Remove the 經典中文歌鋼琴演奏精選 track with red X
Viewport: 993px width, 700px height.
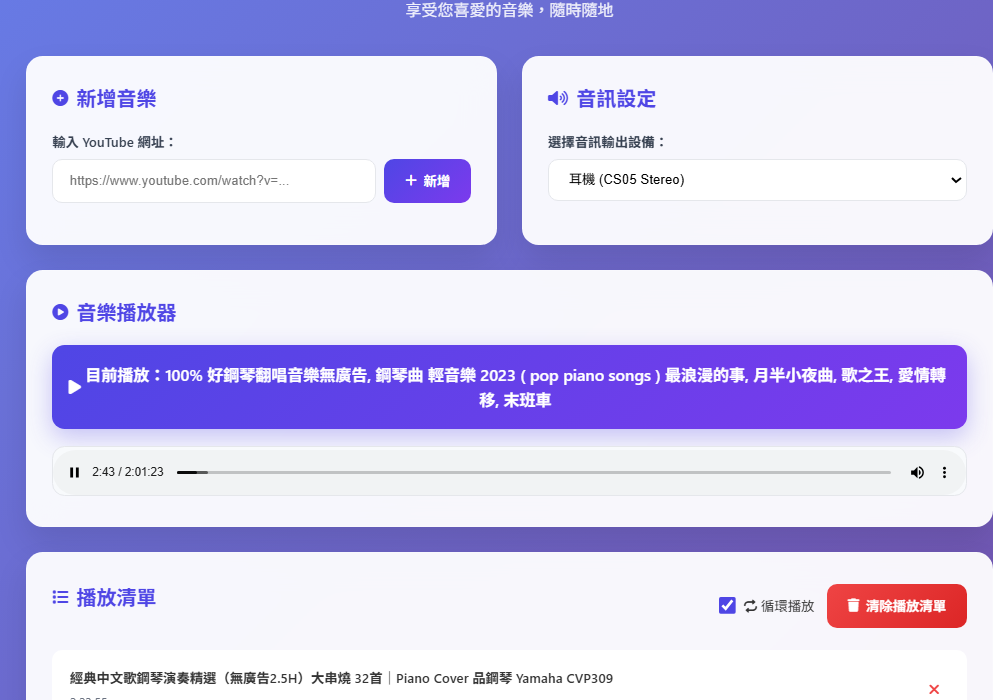point(934,689)
